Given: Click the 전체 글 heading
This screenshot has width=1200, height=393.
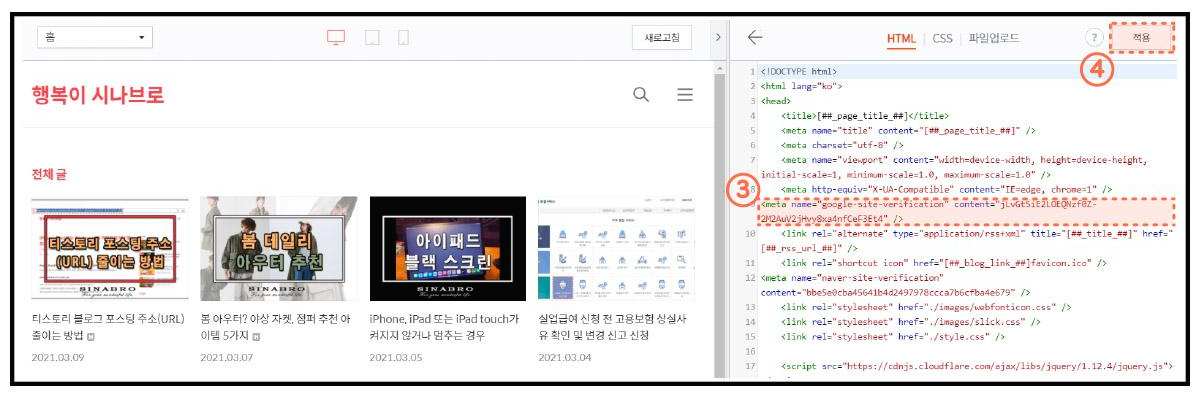Looking at the screenshot, I should 49,174.
